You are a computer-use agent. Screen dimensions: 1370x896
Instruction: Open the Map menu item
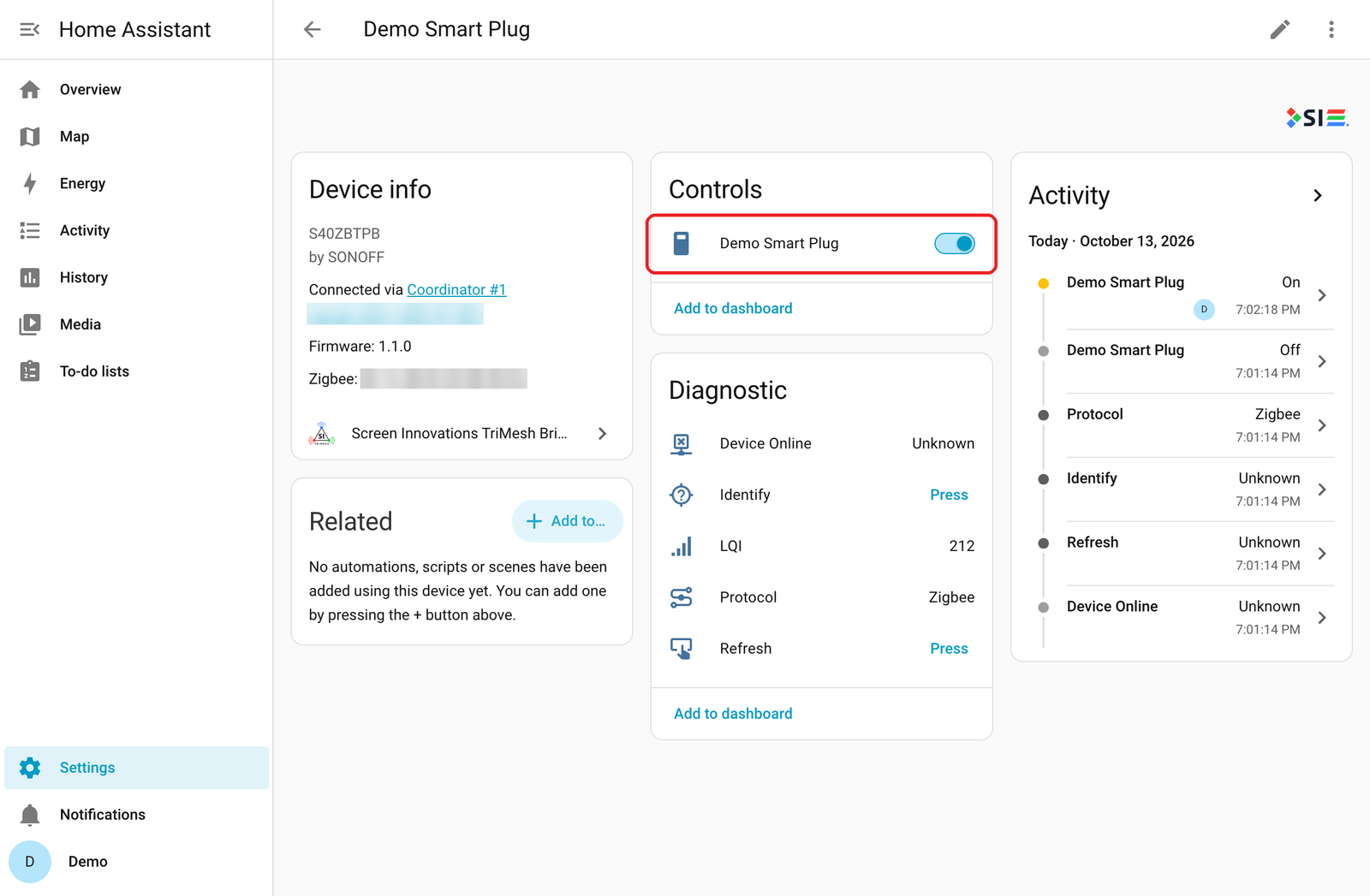137,137
